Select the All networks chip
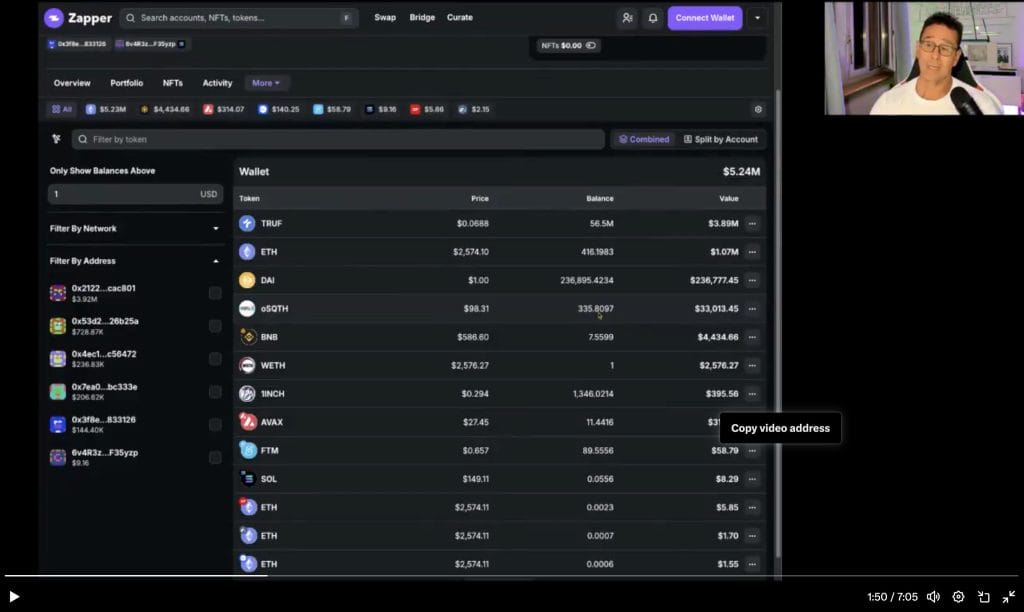 [x=62, y=109]
